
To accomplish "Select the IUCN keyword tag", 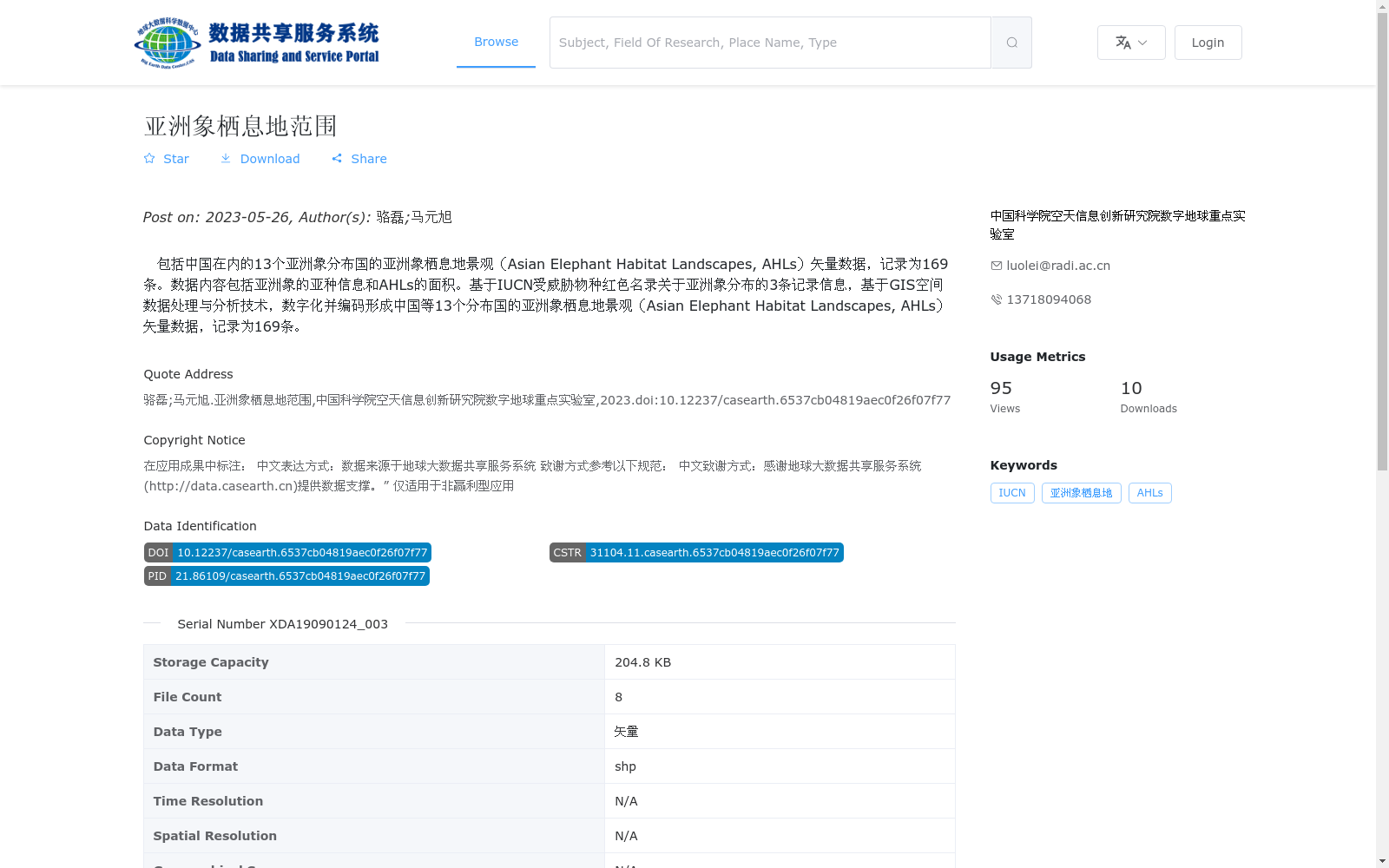I will 1012,493.
